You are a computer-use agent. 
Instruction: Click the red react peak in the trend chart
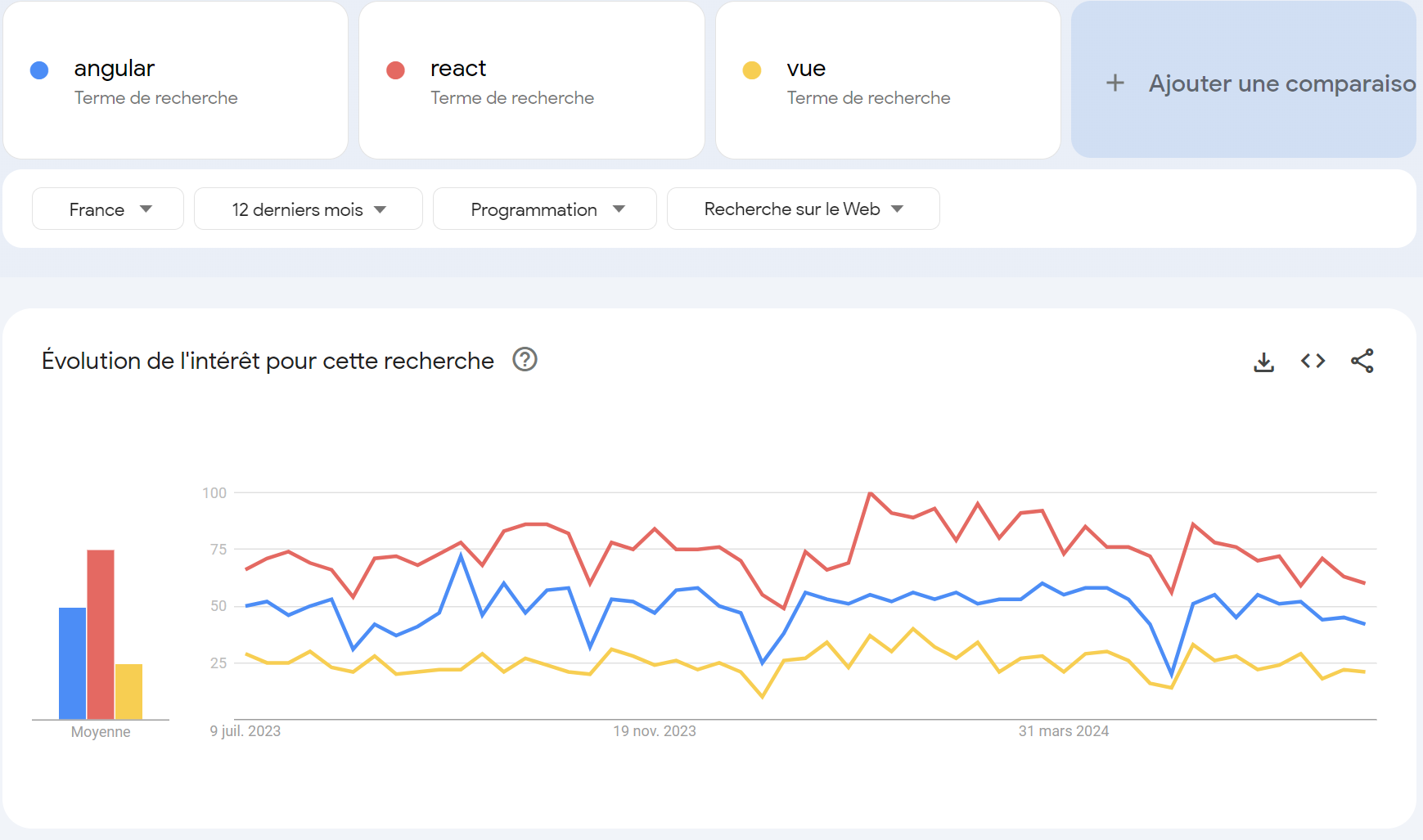[869, 493]
